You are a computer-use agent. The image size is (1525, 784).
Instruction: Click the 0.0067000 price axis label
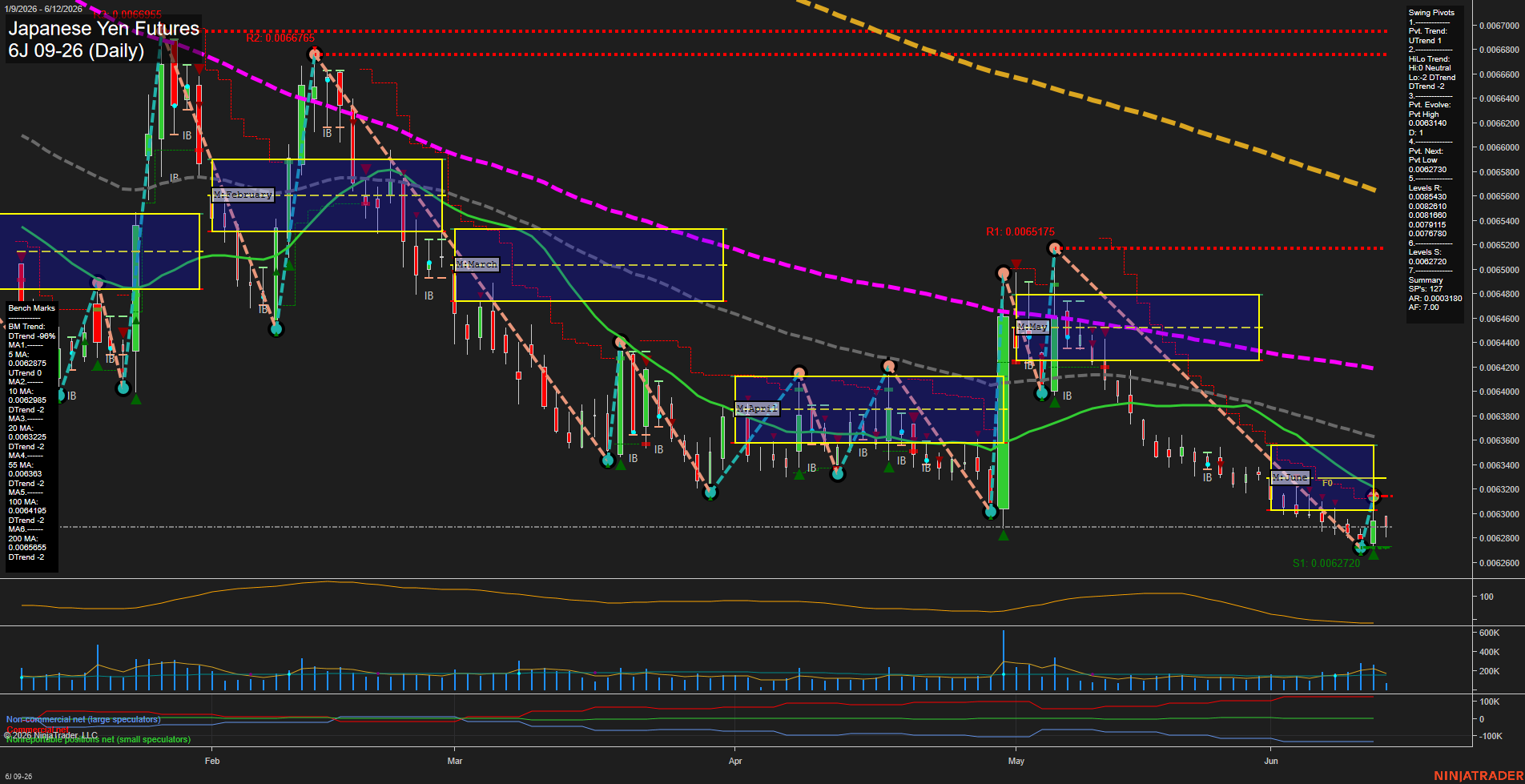[1499, 26]
